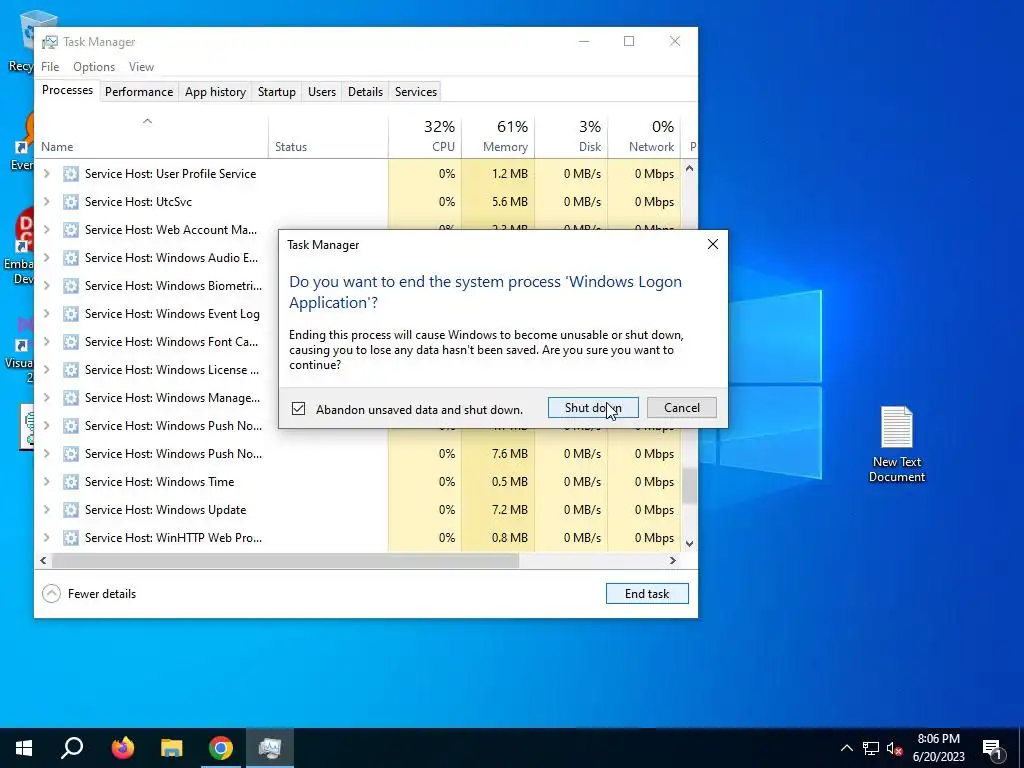Click the Task Manager title bar icon
The image size is (1024, 768).
coord(50,42)
